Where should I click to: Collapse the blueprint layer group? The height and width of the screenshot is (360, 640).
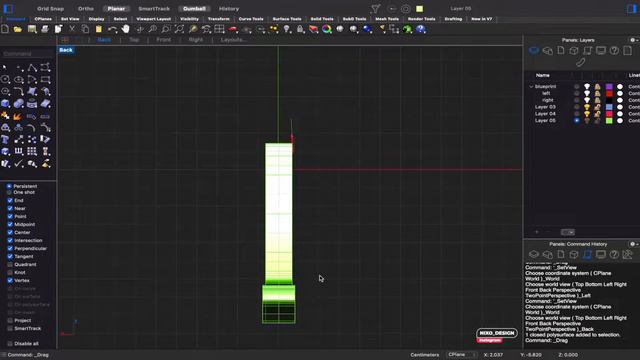tap(531, 87)
